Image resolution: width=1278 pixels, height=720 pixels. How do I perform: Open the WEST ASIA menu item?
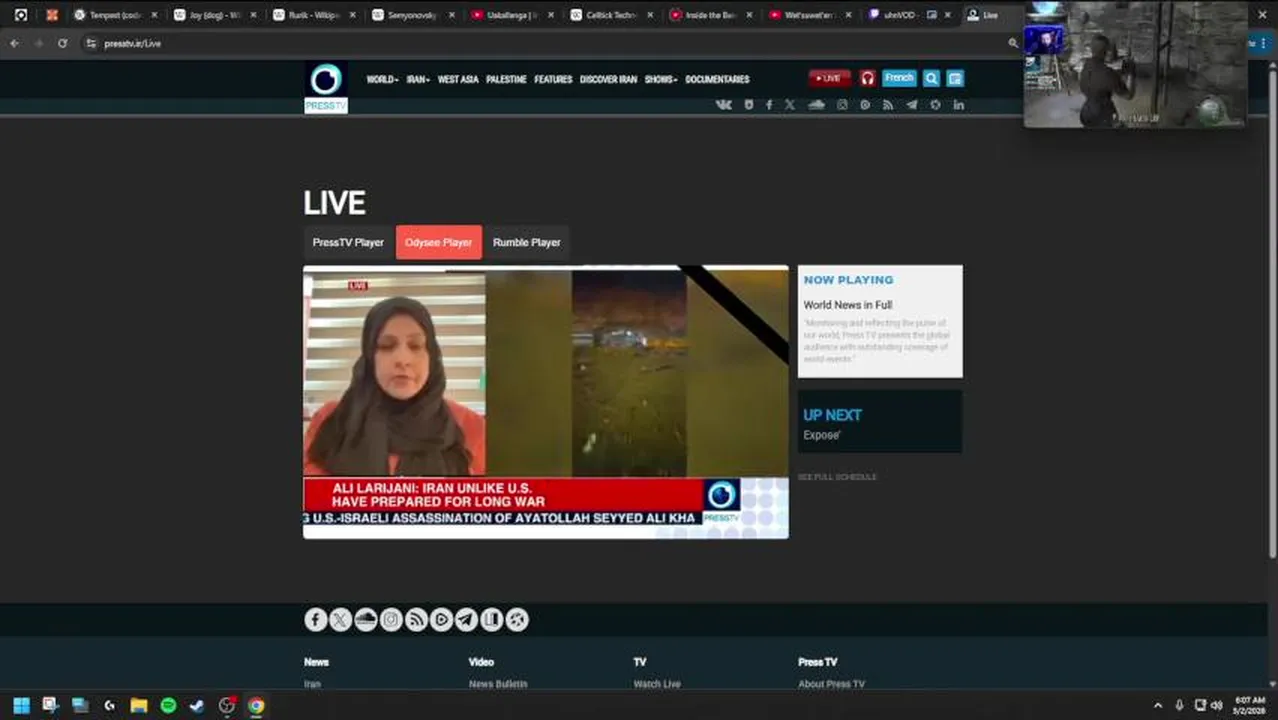pyautogui.click(x=458, y=79)
